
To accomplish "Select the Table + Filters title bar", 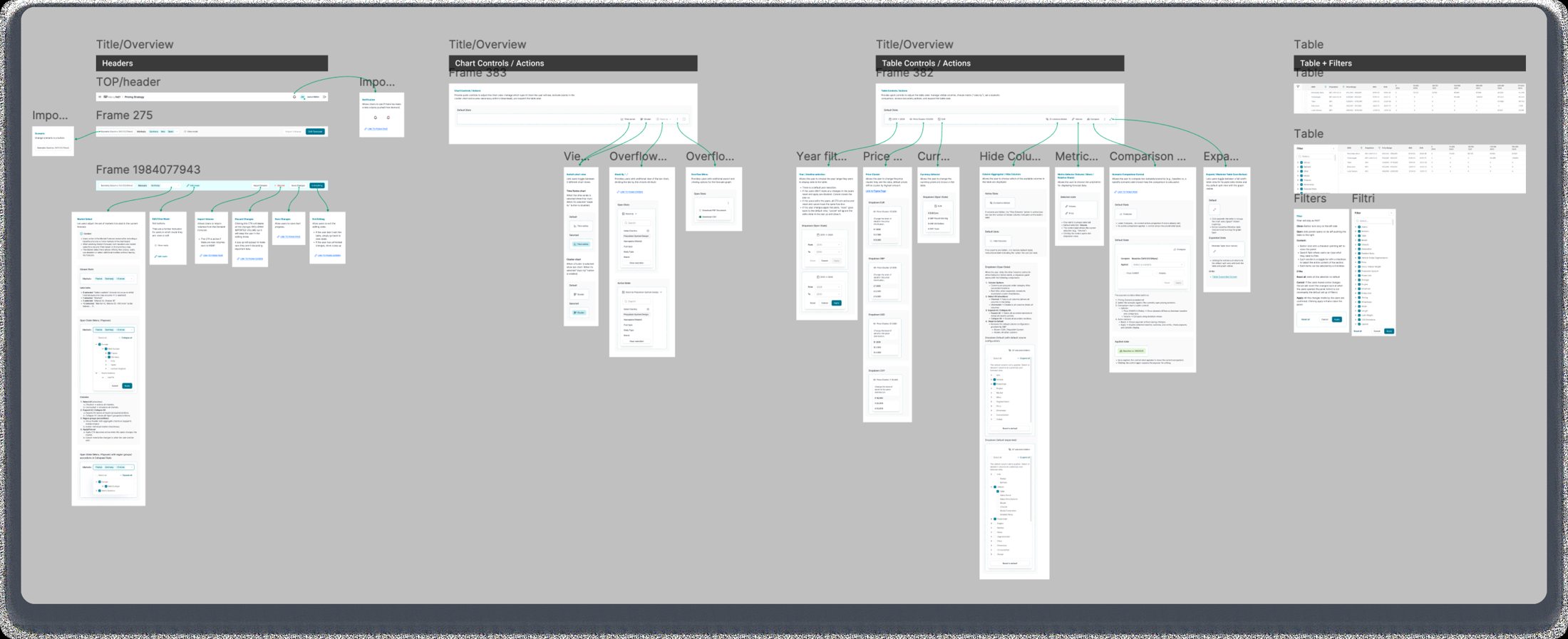I will click(1410, 63).
